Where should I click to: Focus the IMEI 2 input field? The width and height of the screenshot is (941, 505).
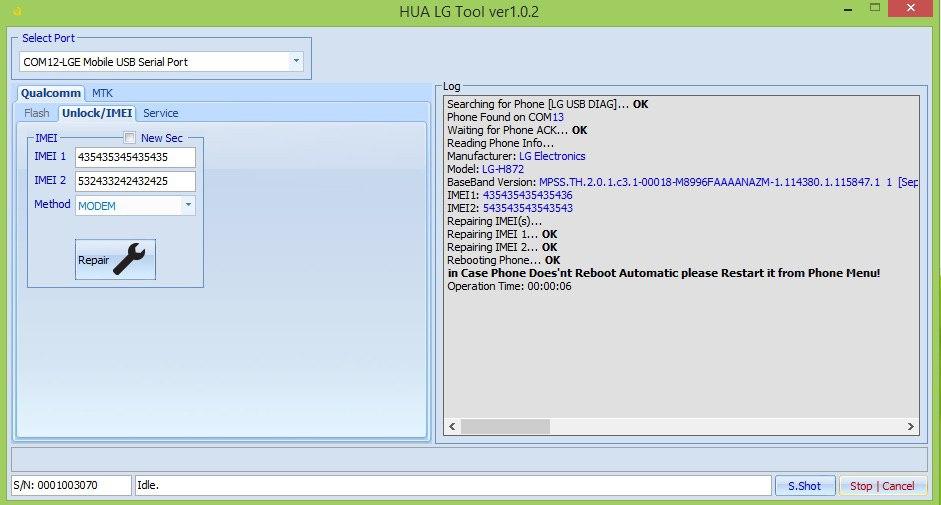[135, 181]
